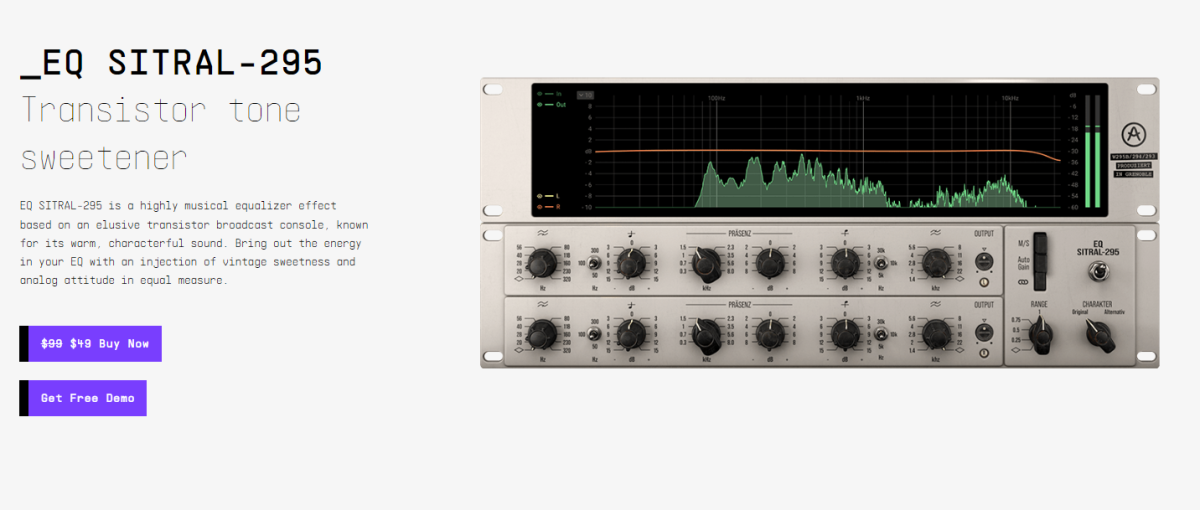Click the lower channel low-cut Hz knob
This screenshot has height=510, width=1200.
[541, 334]
